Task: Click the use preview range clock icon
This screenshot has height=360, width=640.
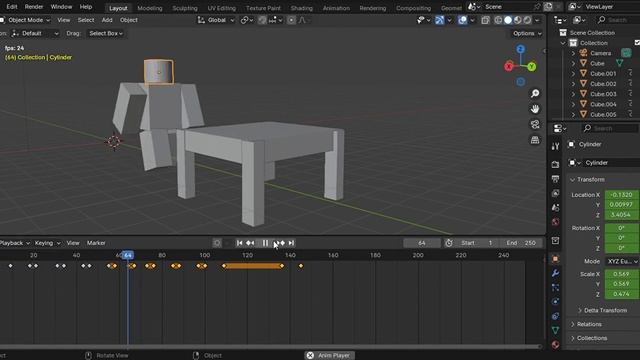Action: click(449, 243)
